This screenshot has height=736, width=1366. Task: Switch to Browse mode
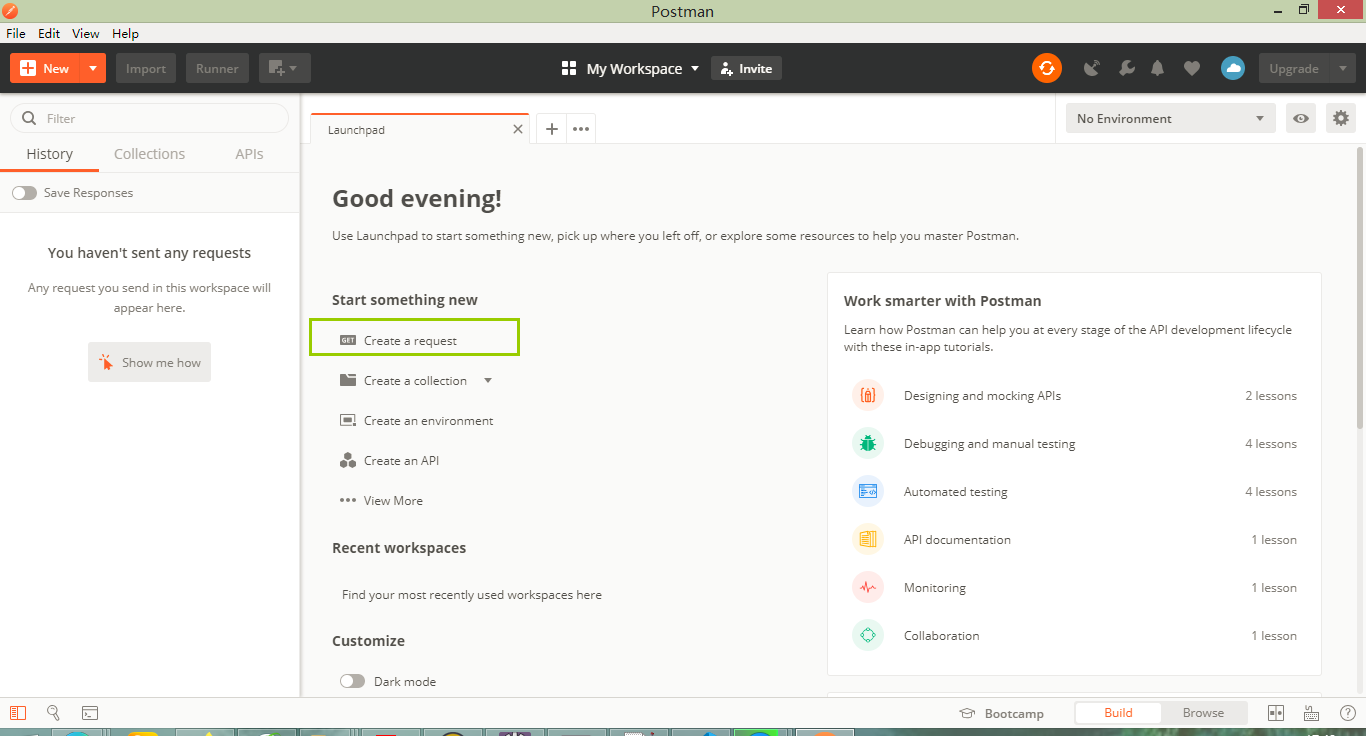pyautogui.click(x=1203, y=713)
